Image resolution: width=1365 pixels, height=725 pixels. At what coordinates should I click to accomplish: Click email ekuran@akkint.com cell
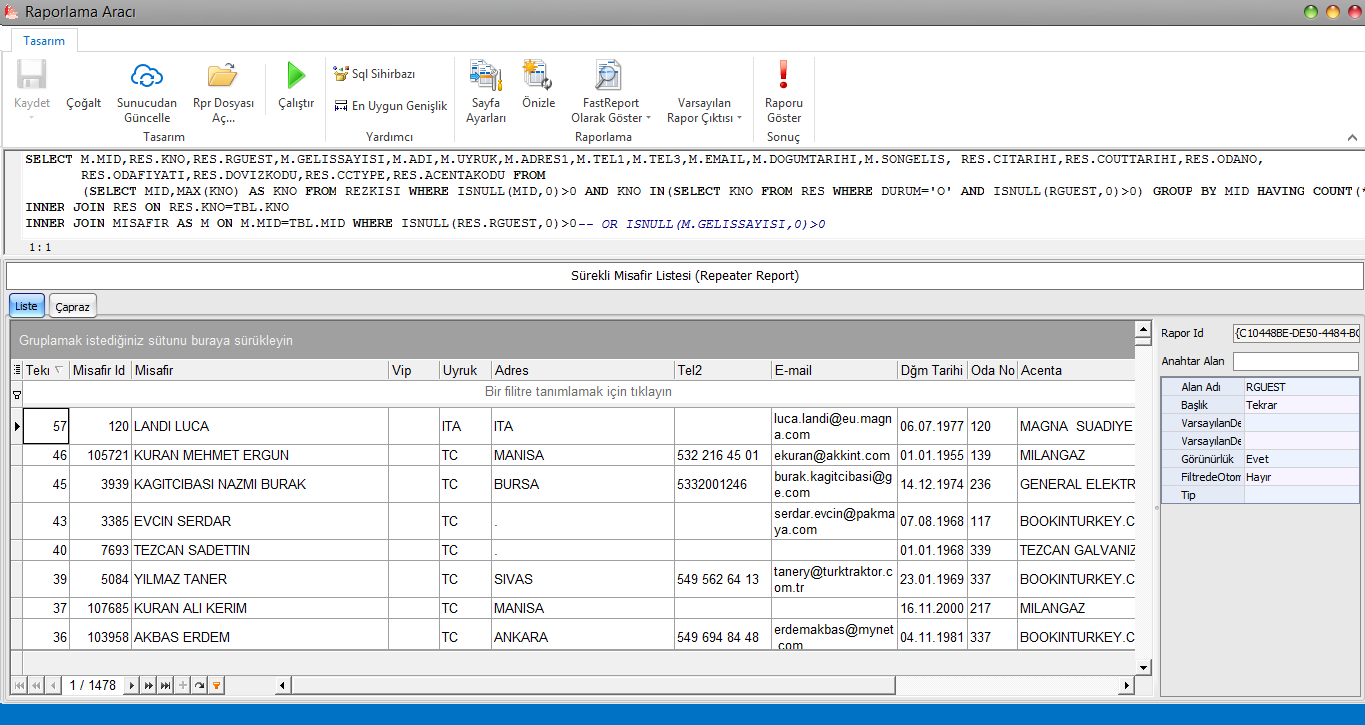click(x=834, y=455)
